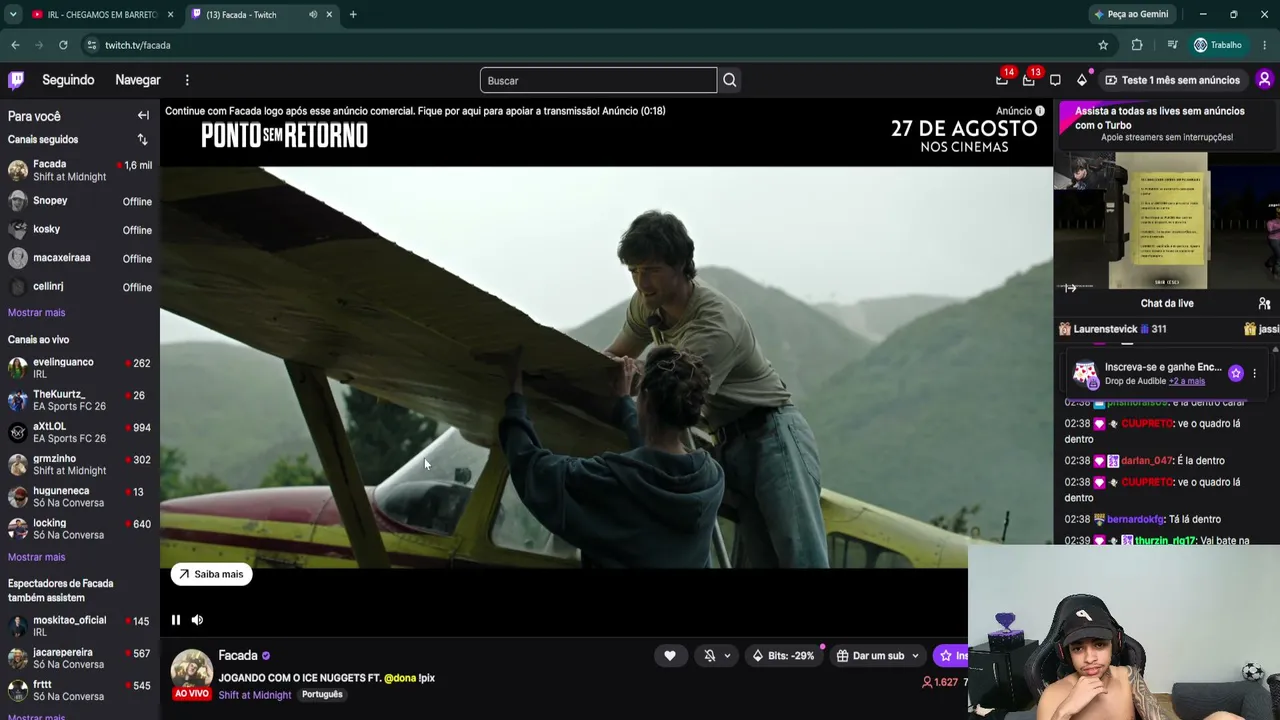Expand the notification options chevron
This screenshot has height=720, width=1280.
pyautogui.click(x=727, y=656)
